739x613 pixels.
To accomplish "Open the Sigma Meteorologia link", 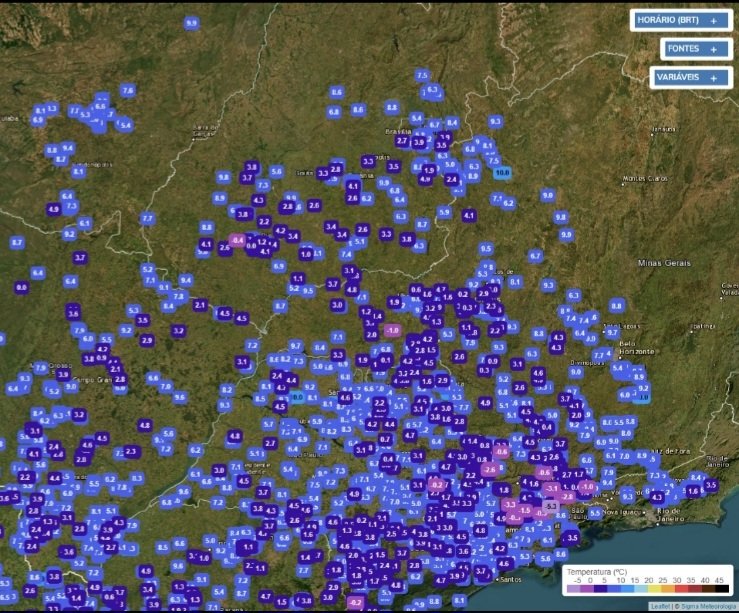I will click(x=704, y=606).
